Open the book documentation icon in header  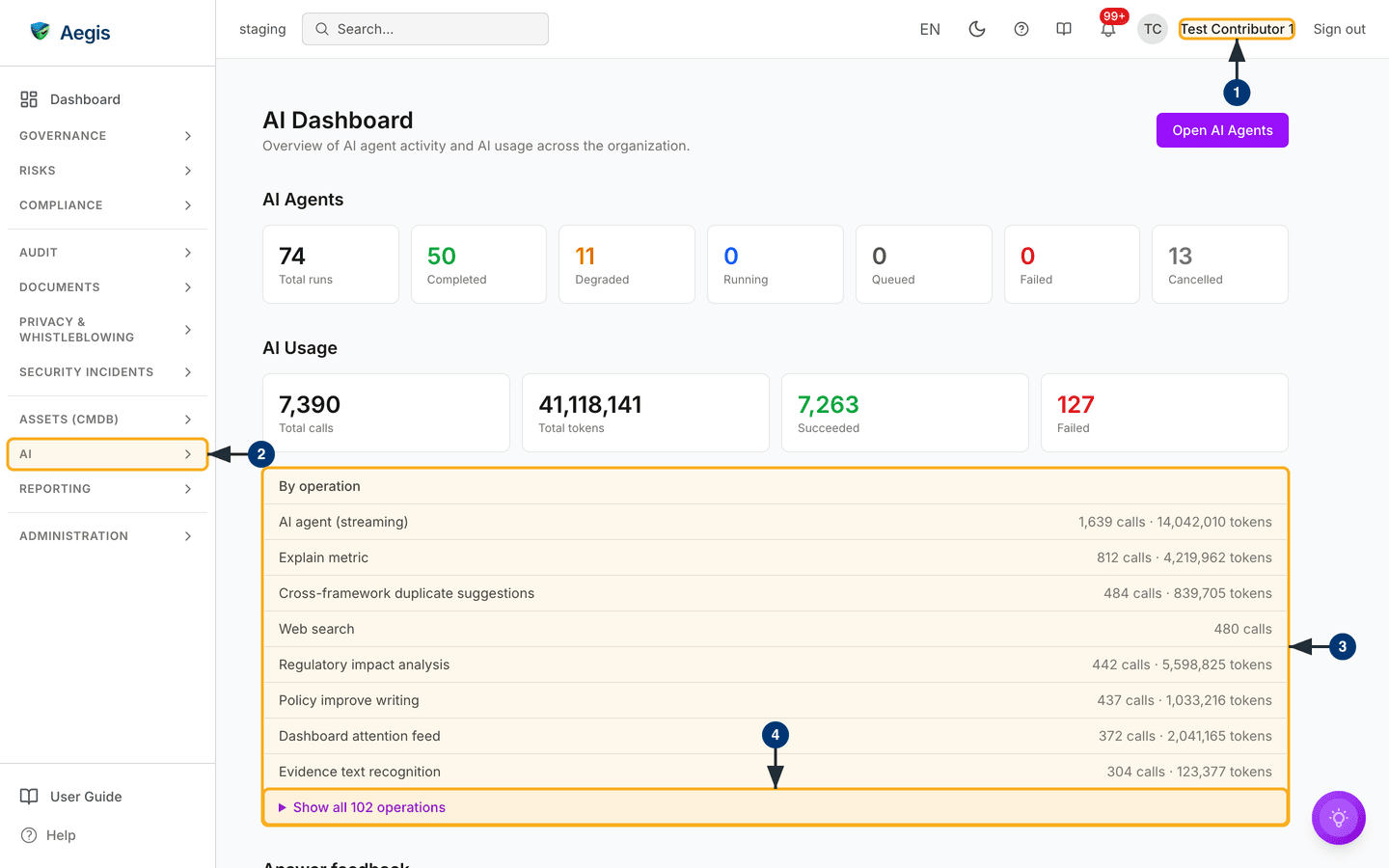1064,29
